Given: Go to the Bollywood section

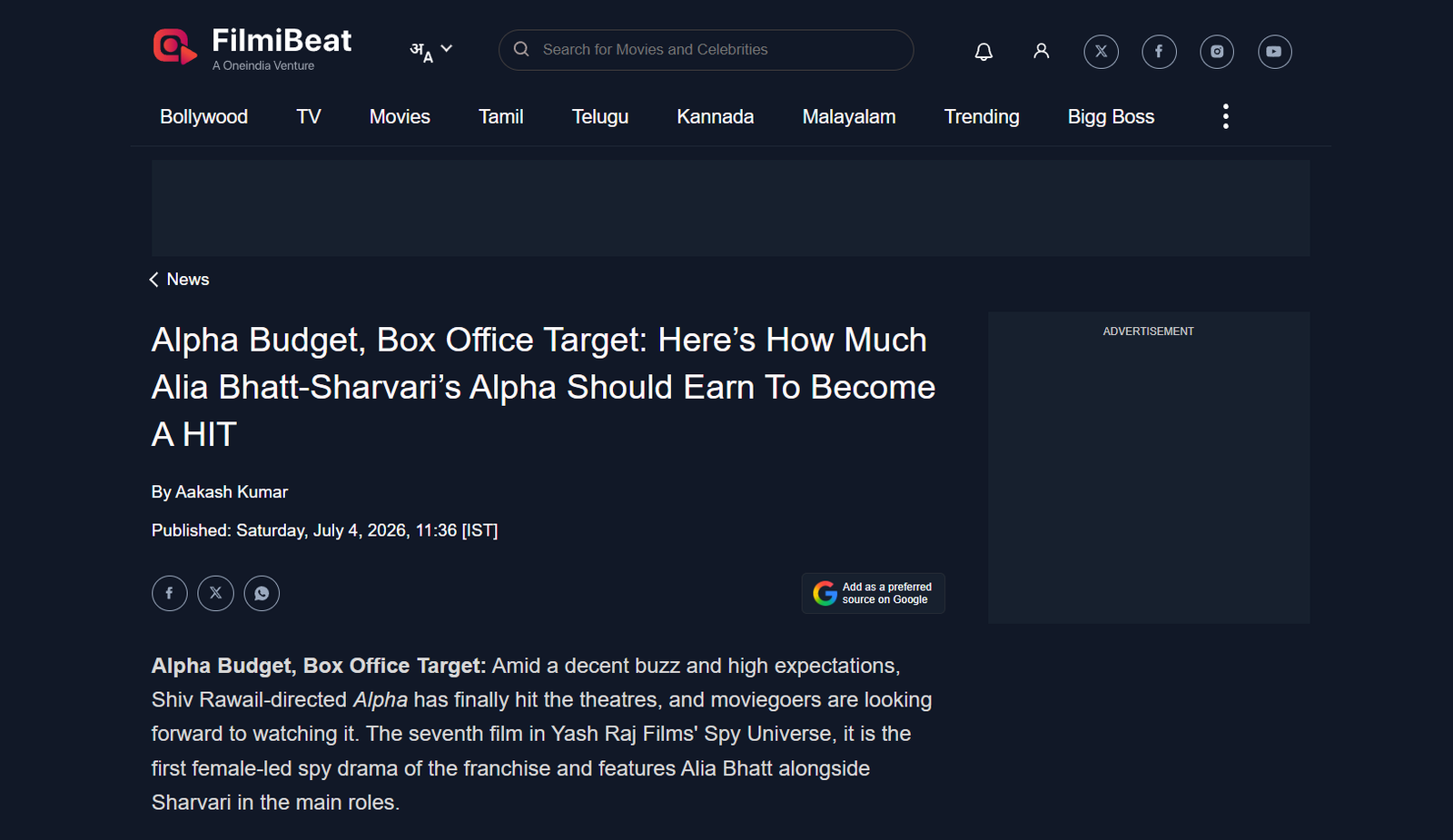Looking at the screenshot, I should 203,116.
